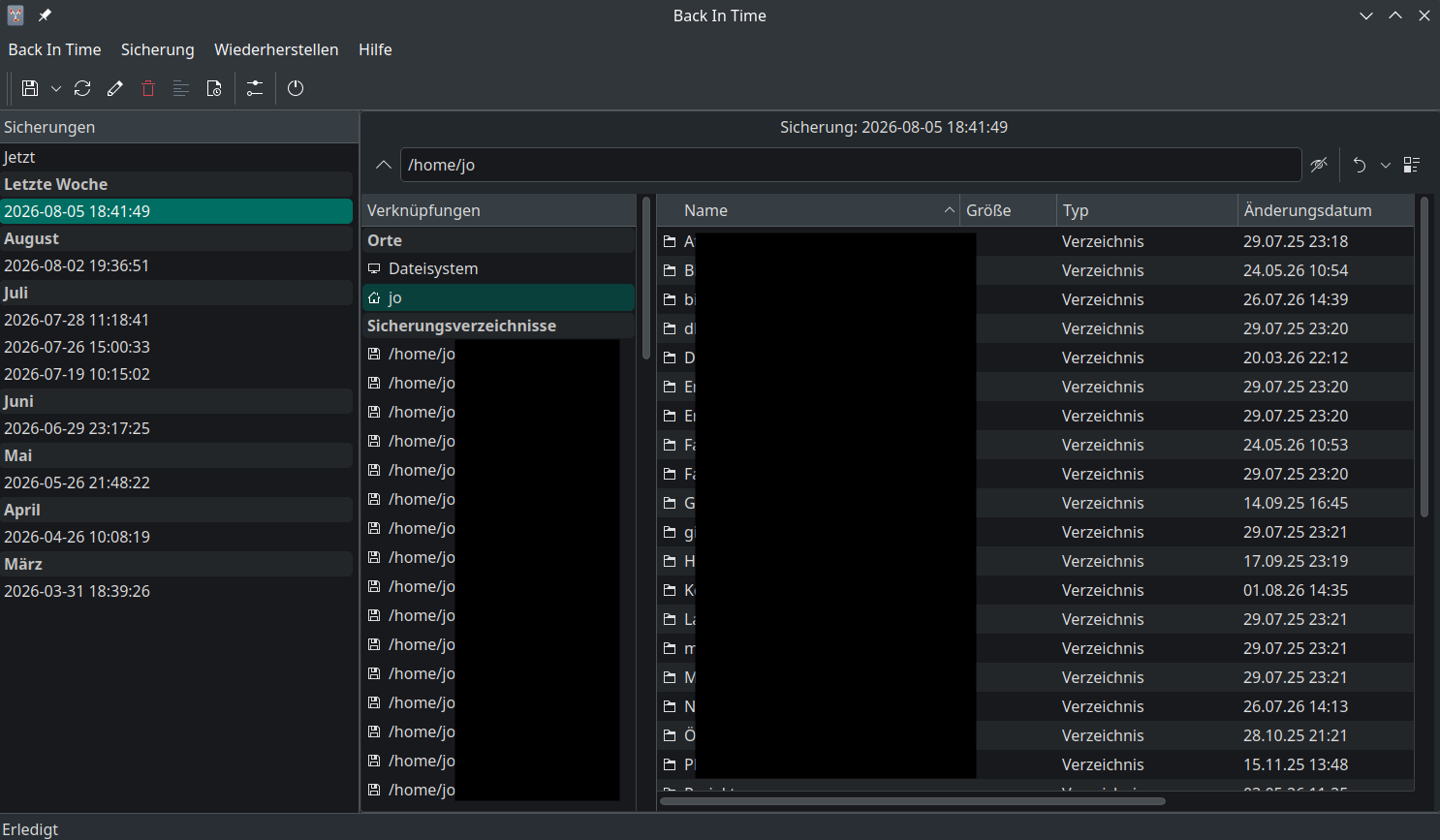1440x840 pixels.
Task: Select snapshot 2026-08-02 19:36:51
Action: click(x=176, y=265)
